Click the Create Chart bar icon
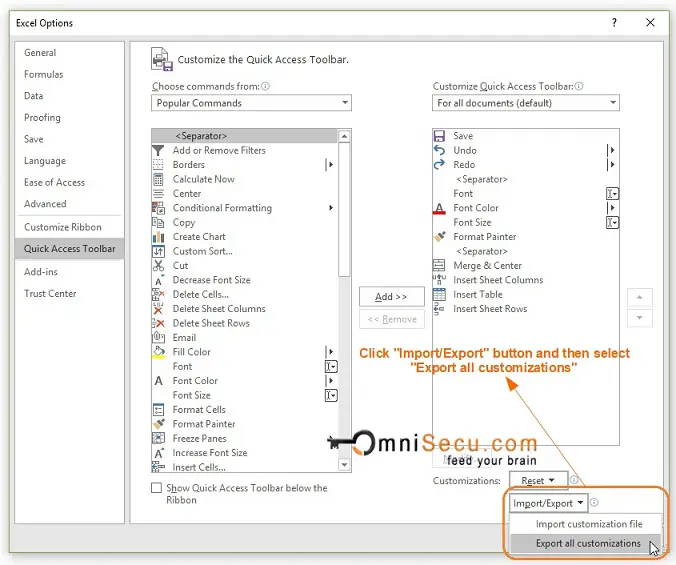Viewport: 676px width, 565px height. (158, 237)
